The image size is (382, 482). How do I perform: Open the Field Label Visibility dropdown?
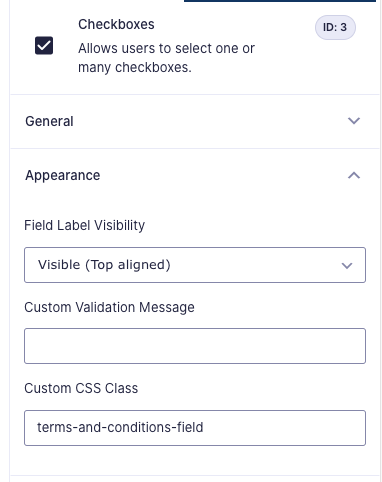pyautogui.click(x=195, y=265)
